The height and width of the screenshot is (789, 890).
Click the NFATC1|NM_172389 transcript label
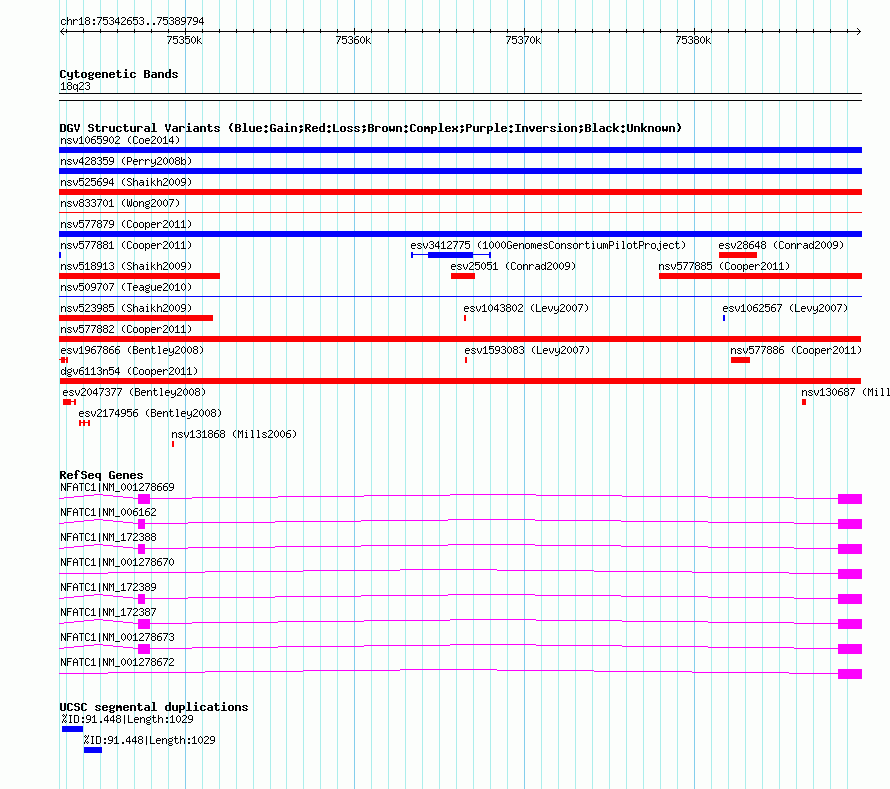pos(108,587)
